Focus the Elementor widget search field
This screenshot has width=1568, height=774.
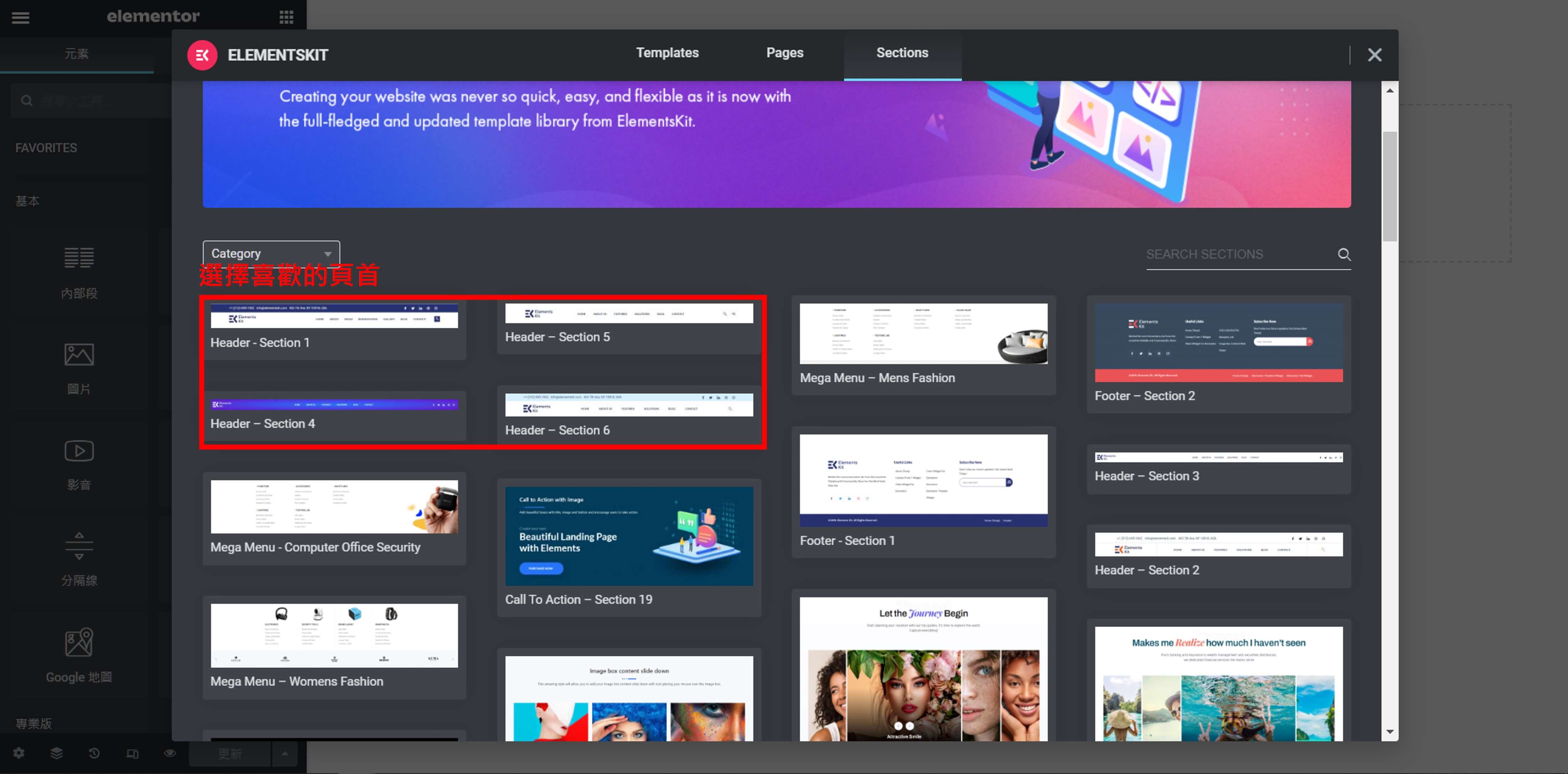click(91, 101)
